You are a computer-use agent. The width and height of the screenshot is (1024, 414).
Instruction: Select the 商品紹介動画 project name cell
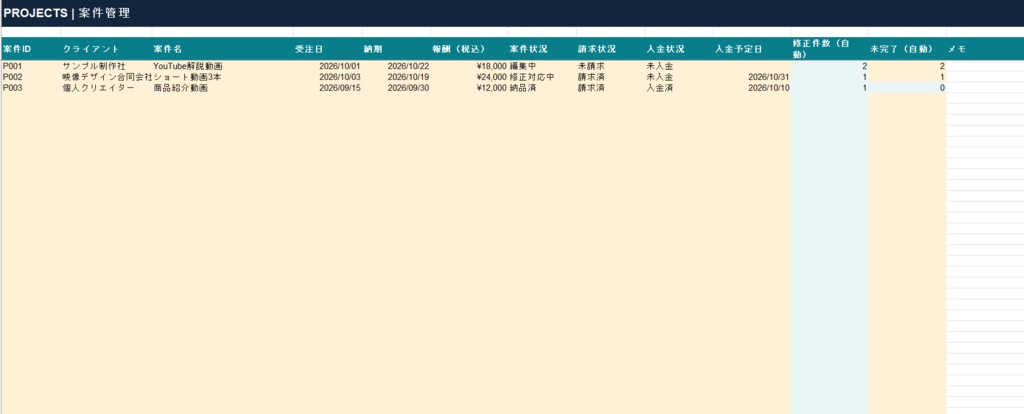(223, 88)
